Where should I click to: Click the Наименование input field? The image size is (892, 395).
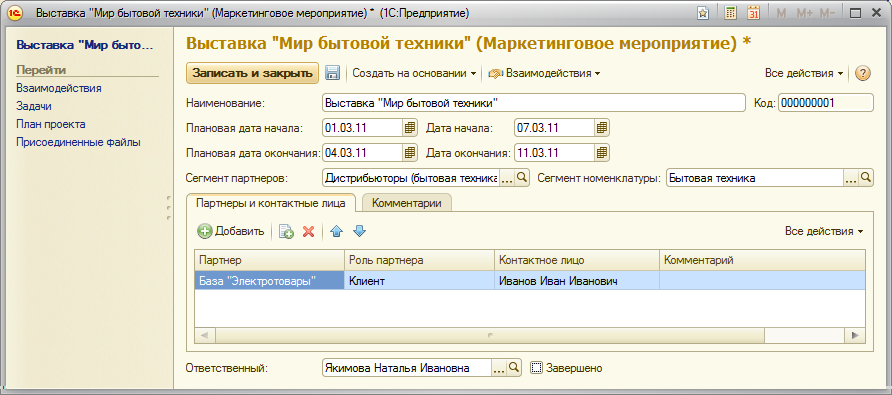point(533,103)
